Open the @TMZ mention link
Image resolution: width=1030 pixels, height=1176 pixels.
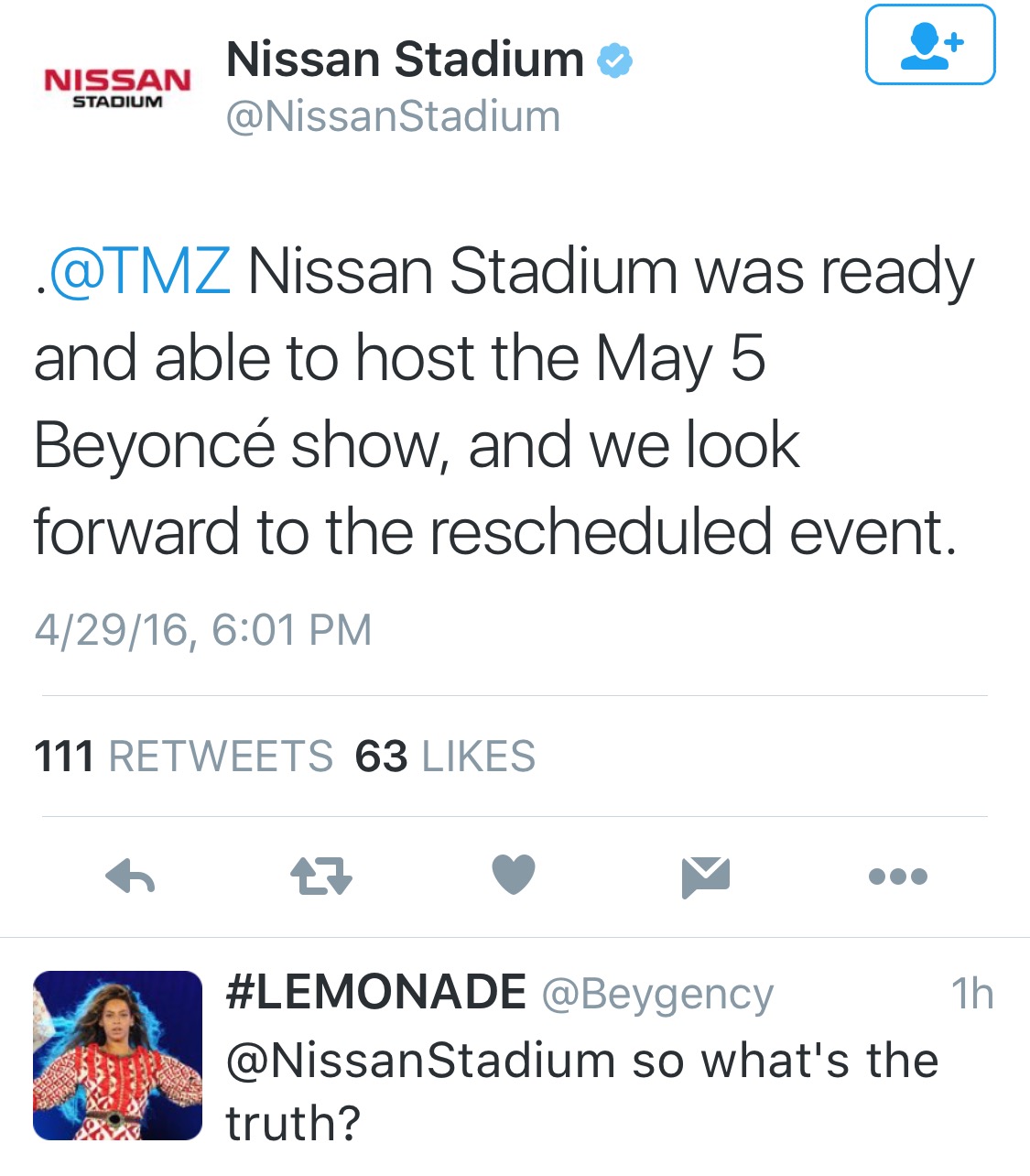point(139,271)
